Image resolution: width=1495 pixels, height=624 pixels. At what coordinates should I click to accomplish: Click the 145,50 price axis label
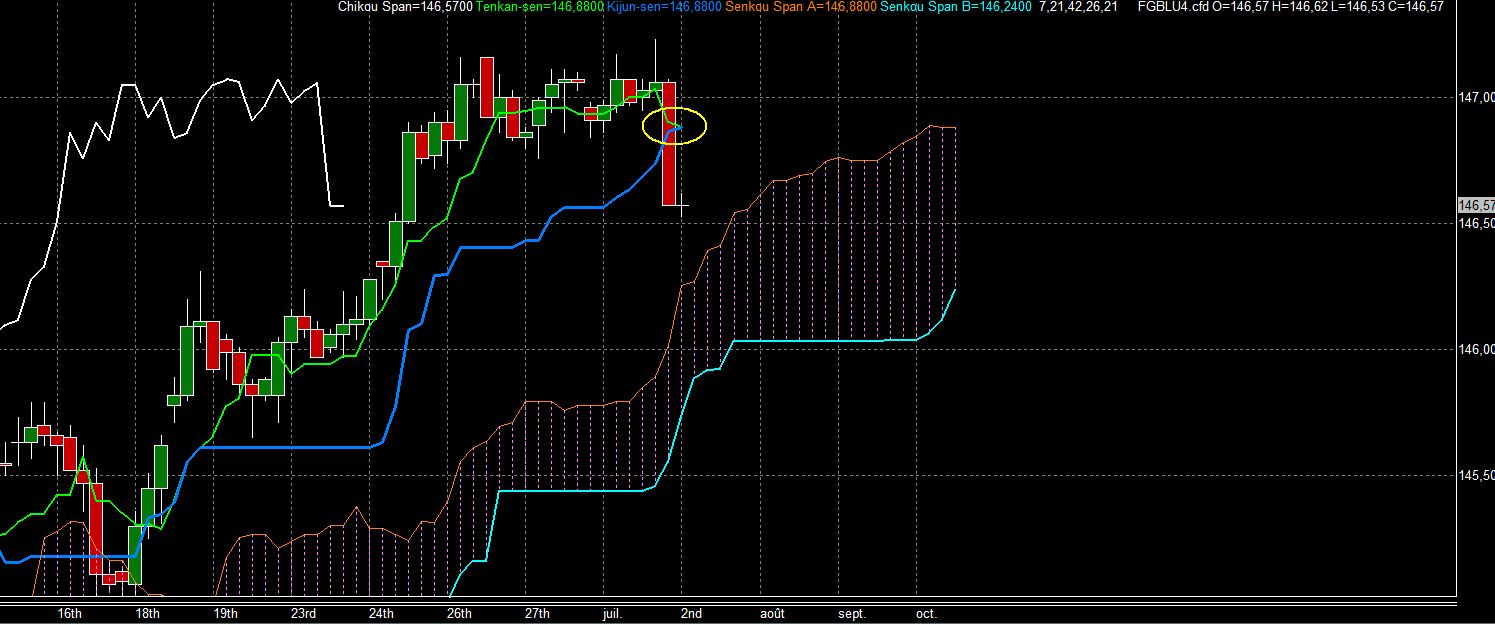(1477, 475)
